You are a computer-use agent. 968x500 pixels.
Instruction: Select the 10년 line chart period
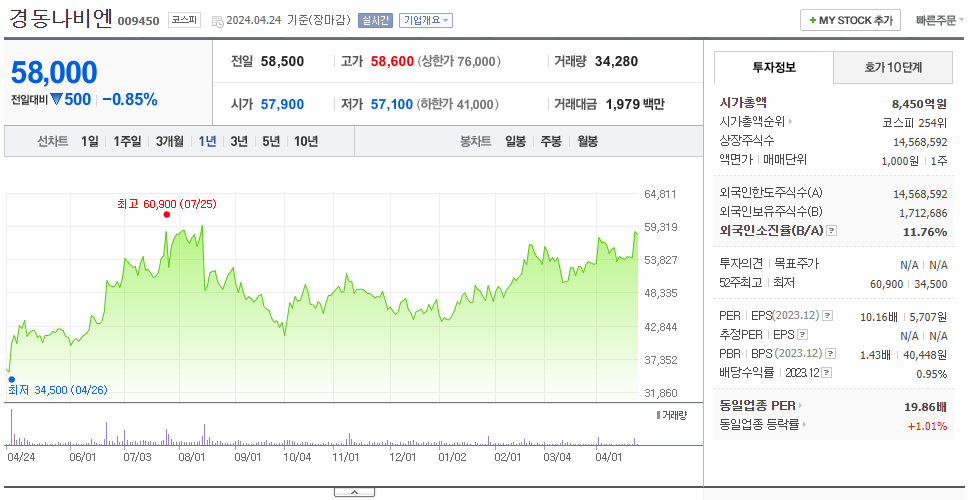click(306, 141)
